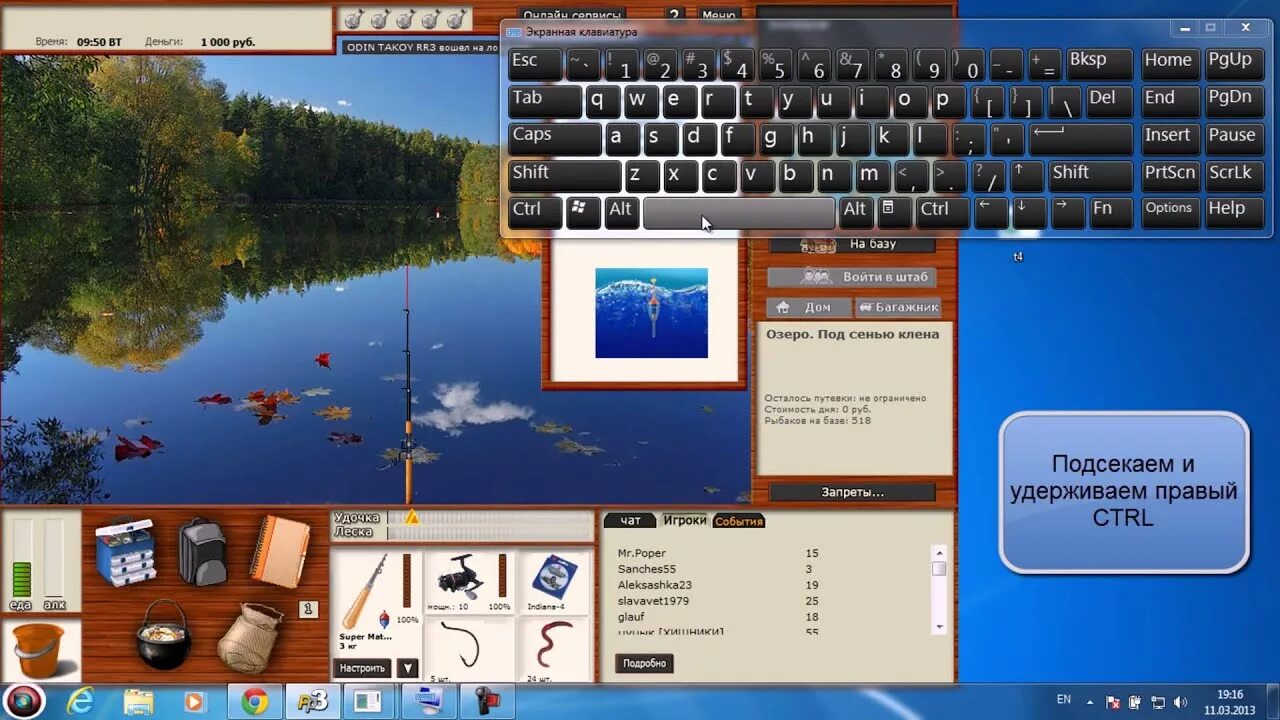Open the media player taskbar icon
The height and width of the screenshot is (720, 1280).
point(194,702)
